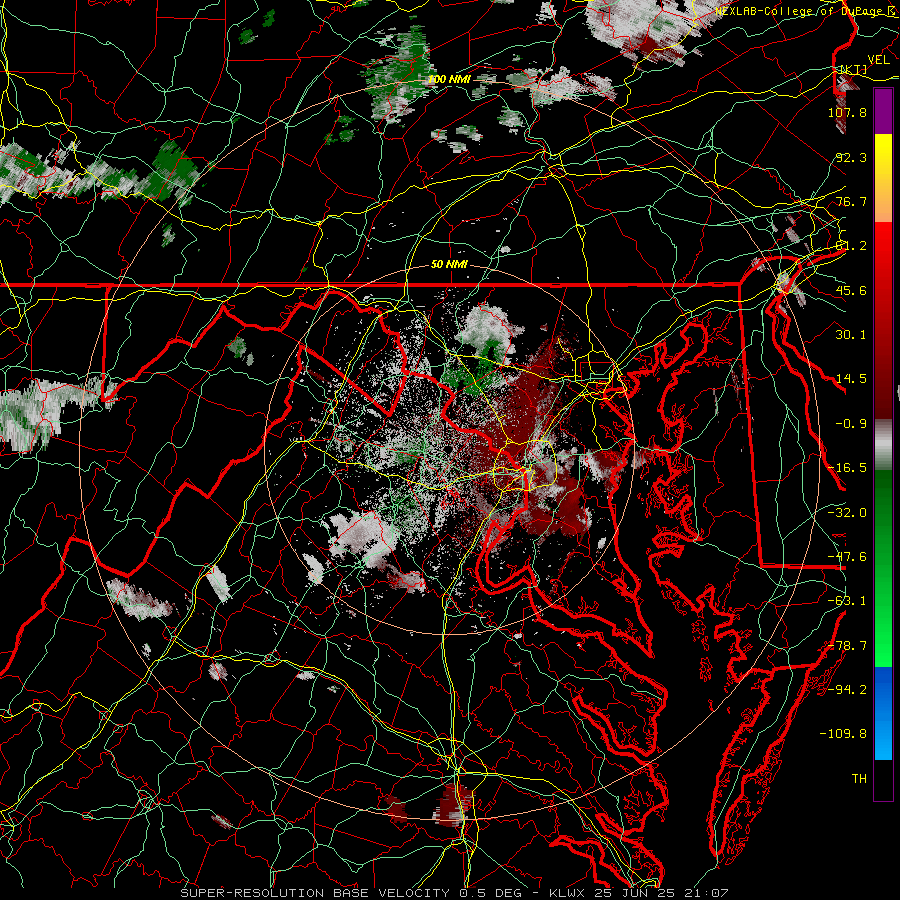
Task: Click the 92.3 legend value
Action: tap(851, 157)
